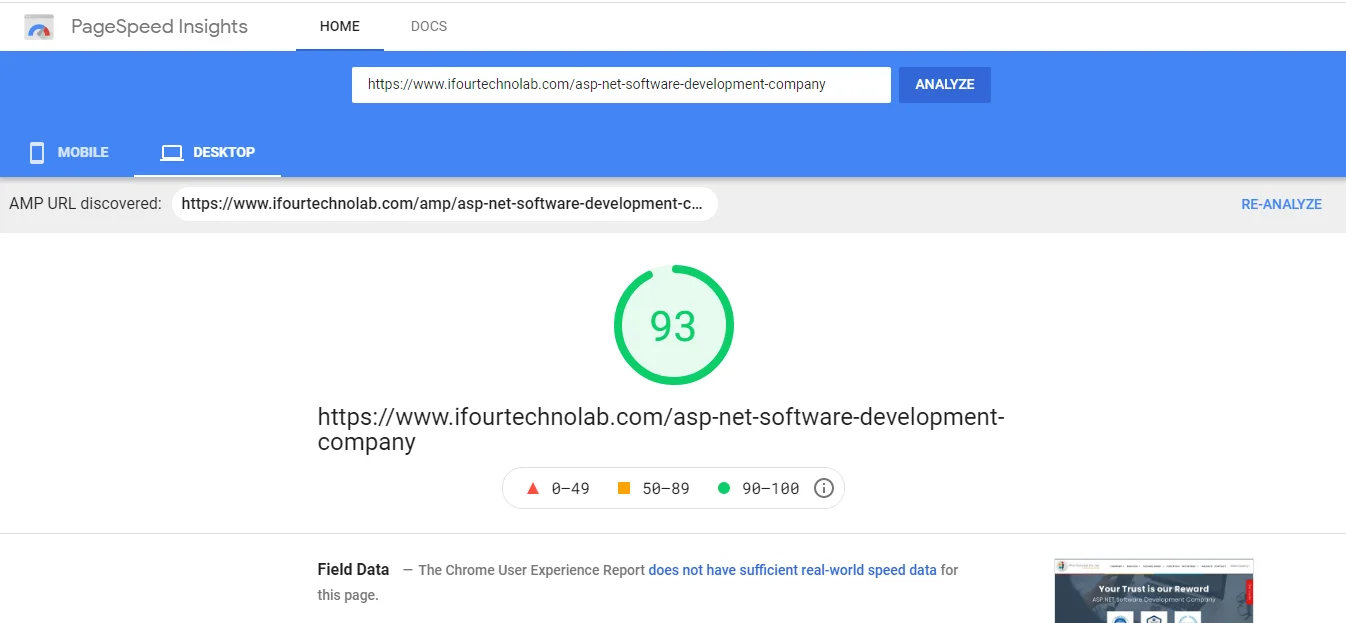Click the RE-ANALYZE link

coord(1281,204)
